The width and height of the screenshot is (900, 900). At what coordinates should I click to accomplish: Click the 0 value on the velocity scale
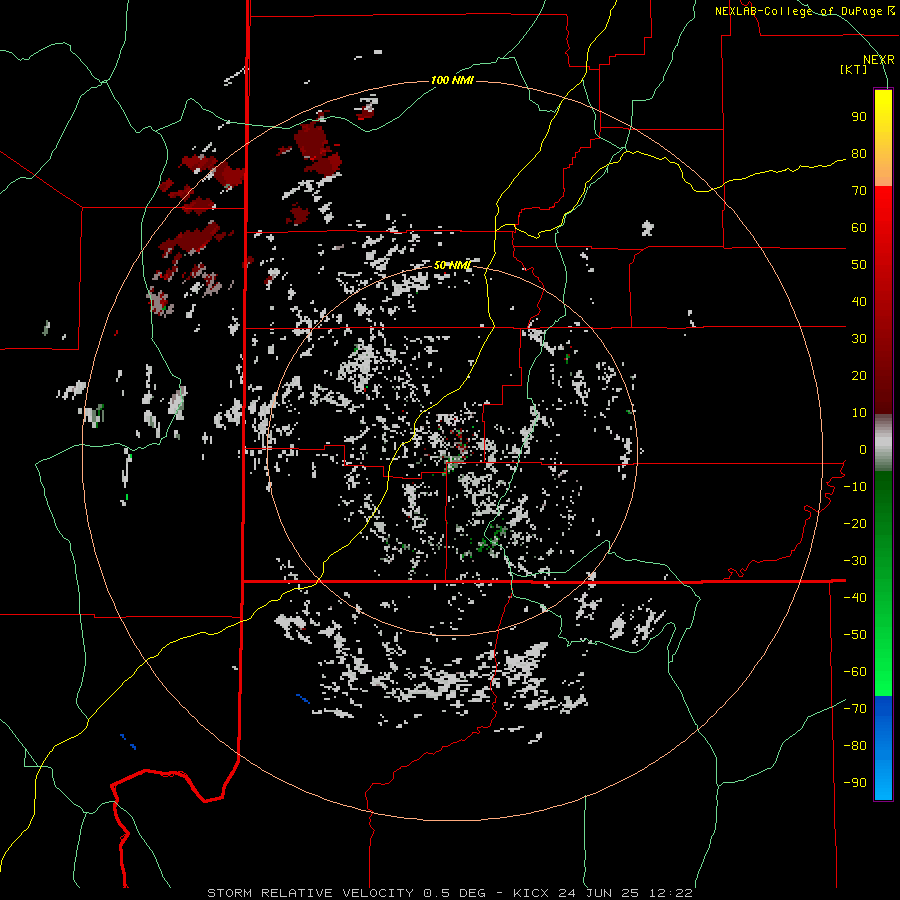(862, 450)
